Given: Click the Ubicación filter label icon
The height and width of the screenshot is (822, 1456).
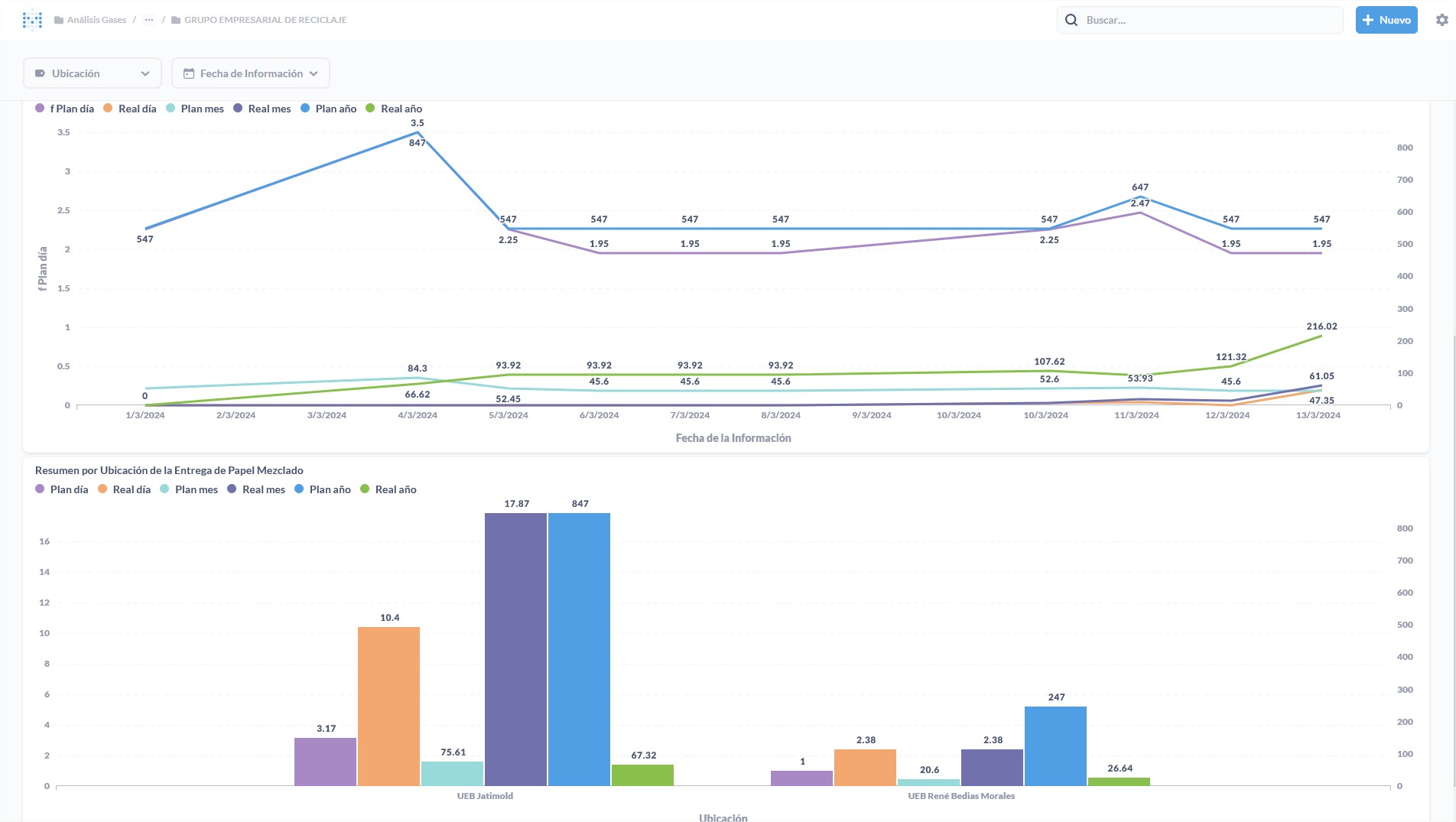Looking at the screenshot, I should pos(40,73).
